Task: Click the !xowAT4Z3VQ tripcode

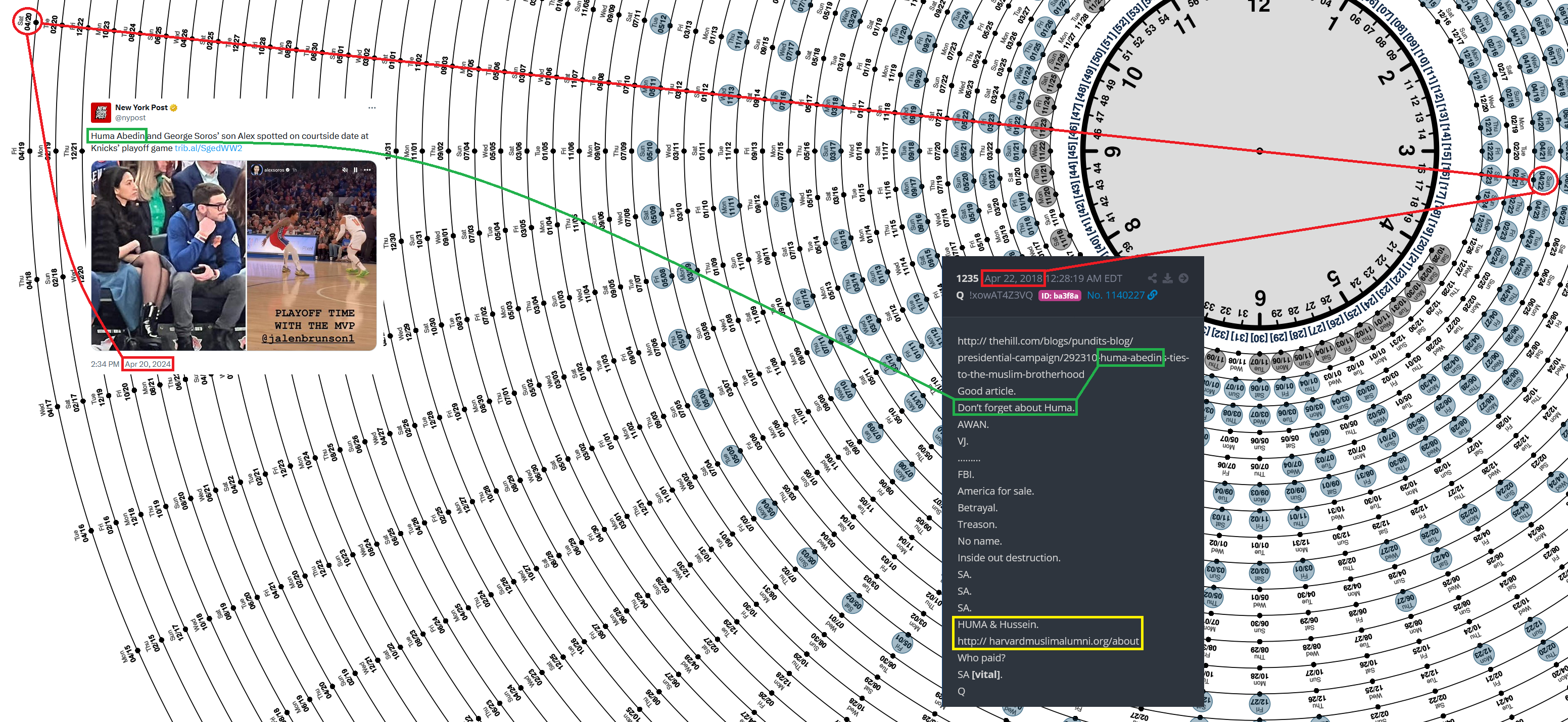Action: tap(1001, 295)
